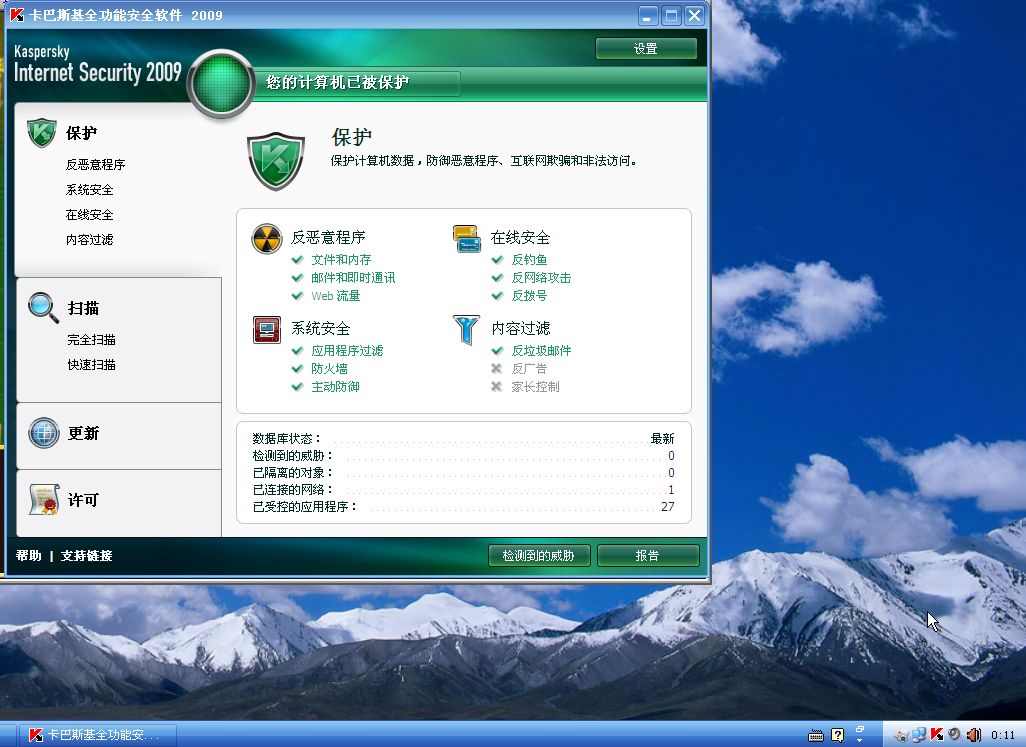The height and width of the screenshot is (747, 1026).
Task: Start 快速扫描 from the sidebar
Action: 92,364
